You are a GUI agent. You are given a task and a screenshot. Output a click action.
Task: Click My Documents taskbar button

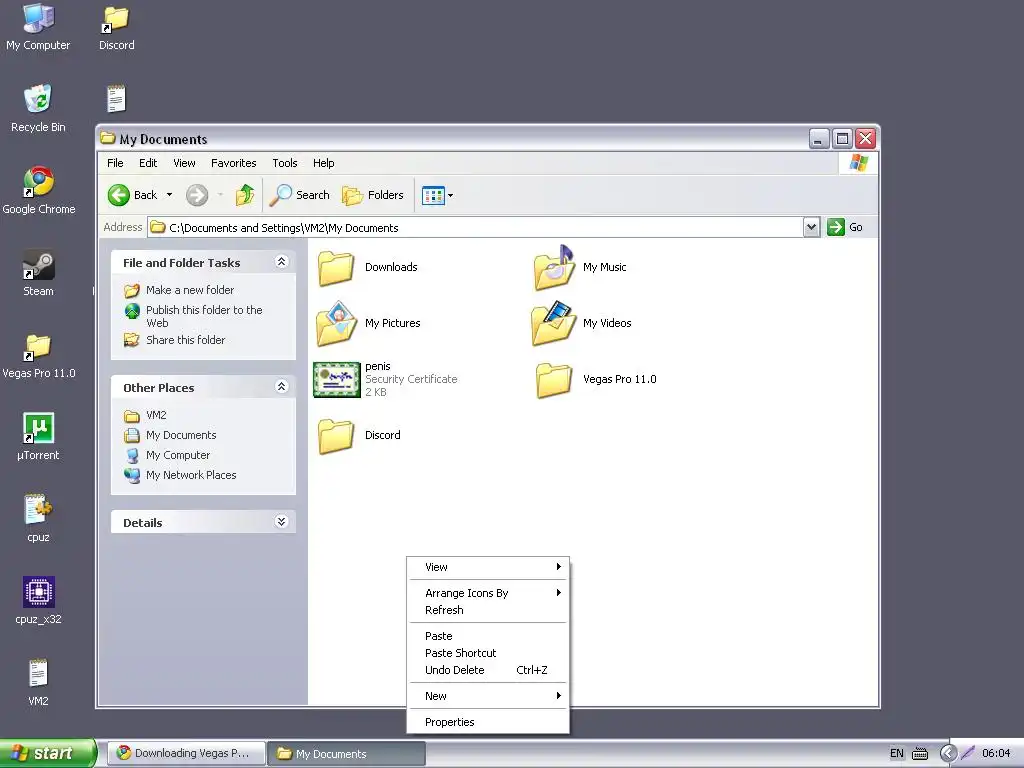[x=347, y=754]
